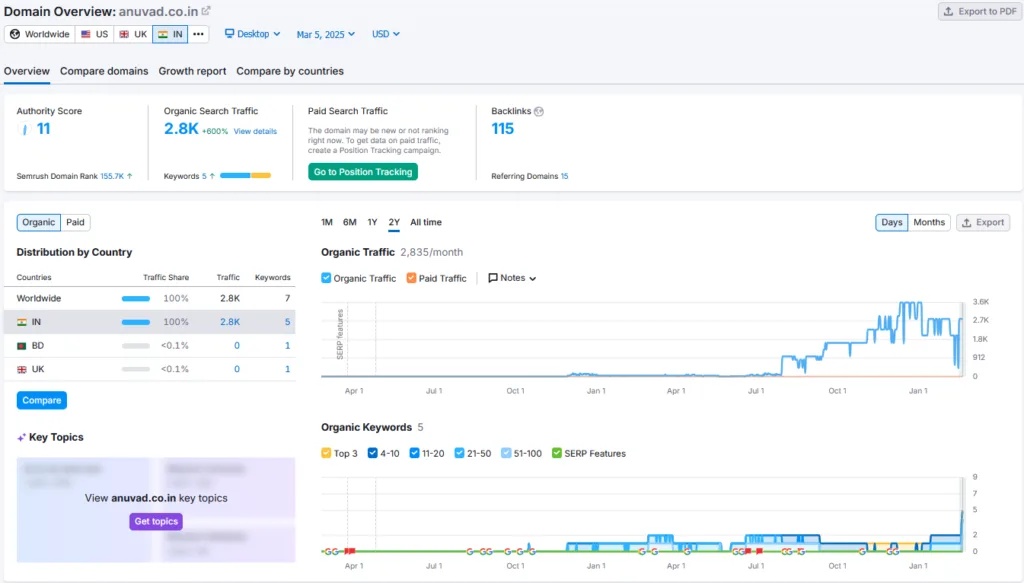The width and height of the screenshot is (1024, 583).
Task: Open more databases ellipsis menu
Action: click(x=199, y=34)
